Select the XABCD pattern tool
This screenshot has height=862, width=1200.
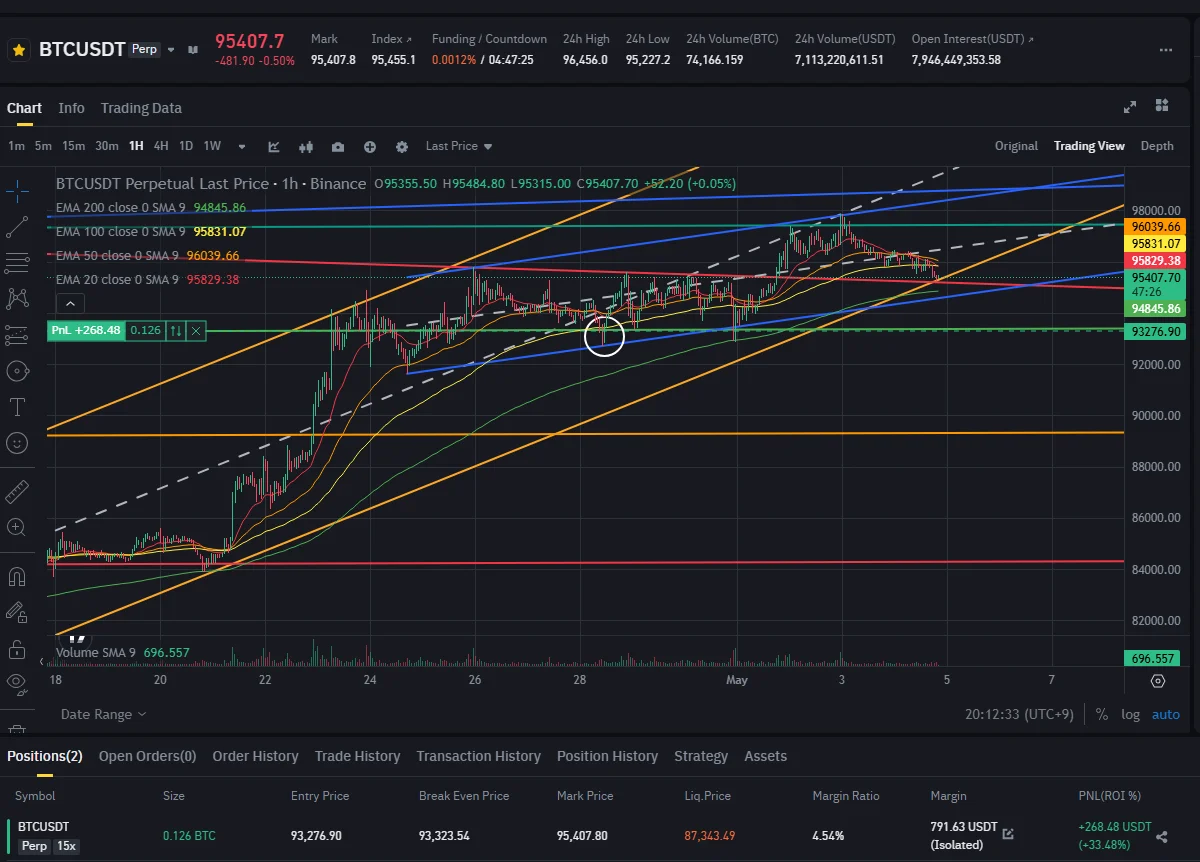coord(17,298)
